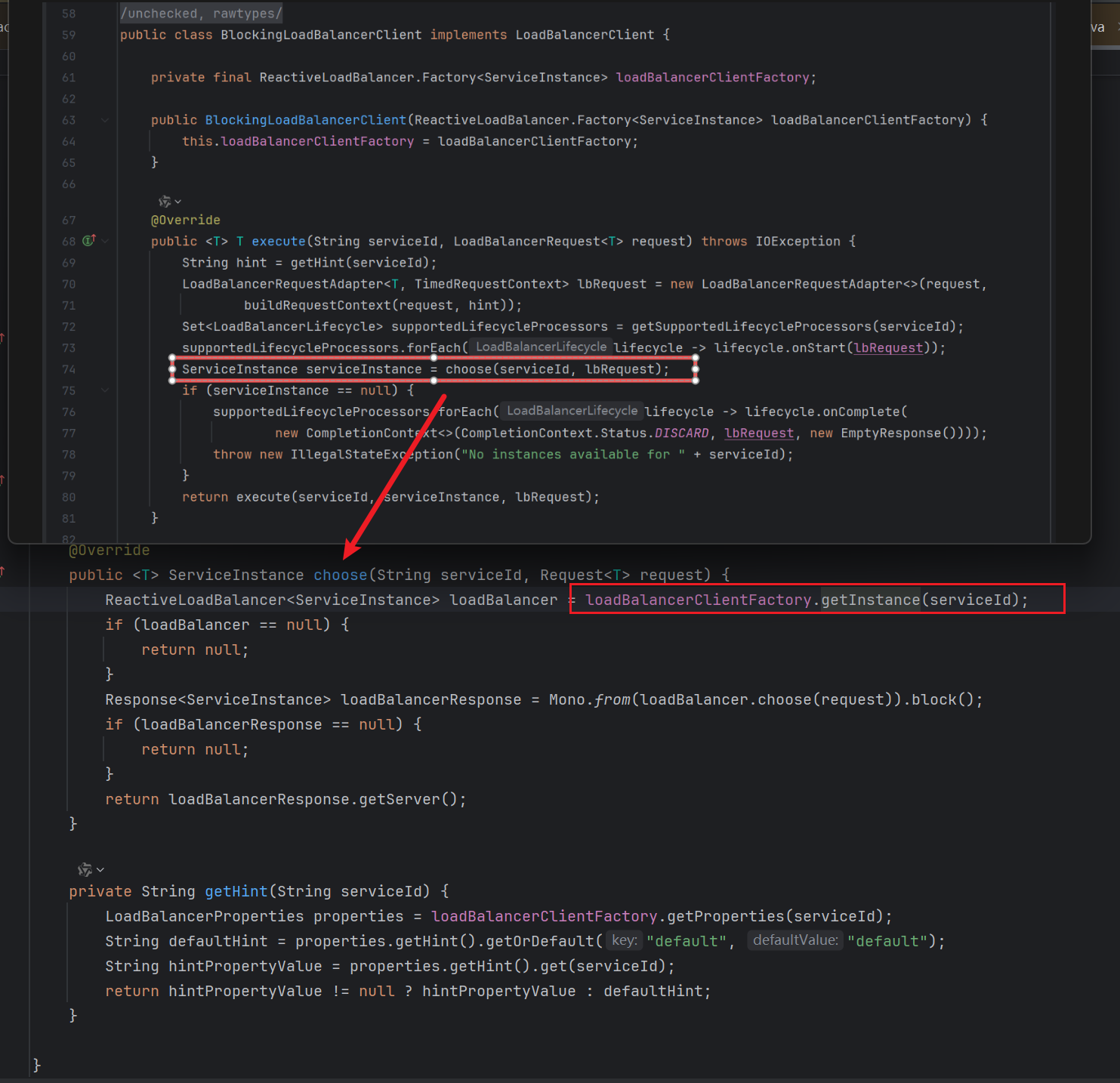
Task: Click the choose method name in its declaration
Action: pyautogui.click(x=340, y=575)
